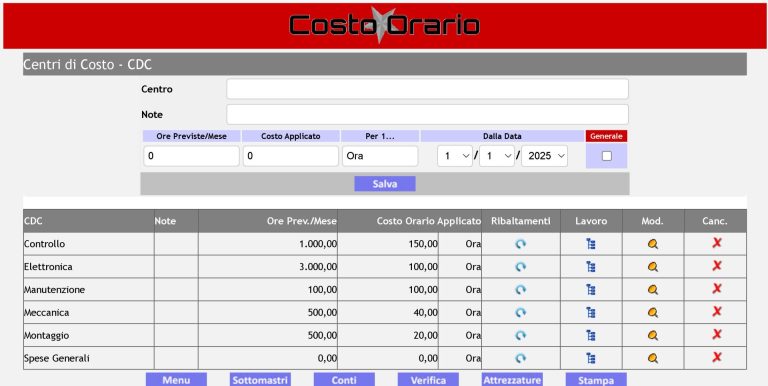
Task: Open Ribaltamenti for the Controllo row
Action: point(521,243)
